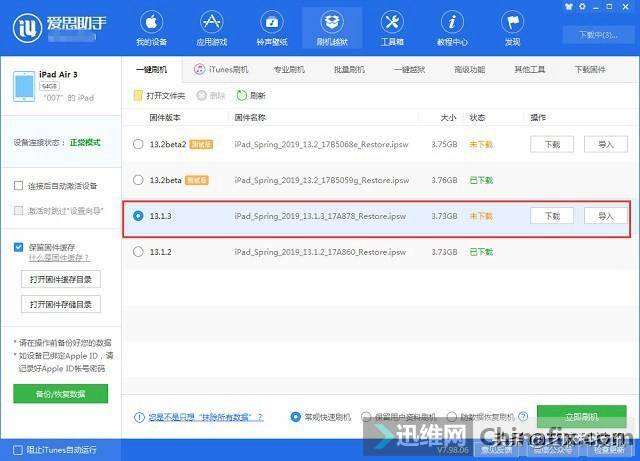640x461 pixels.
Task: Click 状态 status column header
Action: coord(477,118)
